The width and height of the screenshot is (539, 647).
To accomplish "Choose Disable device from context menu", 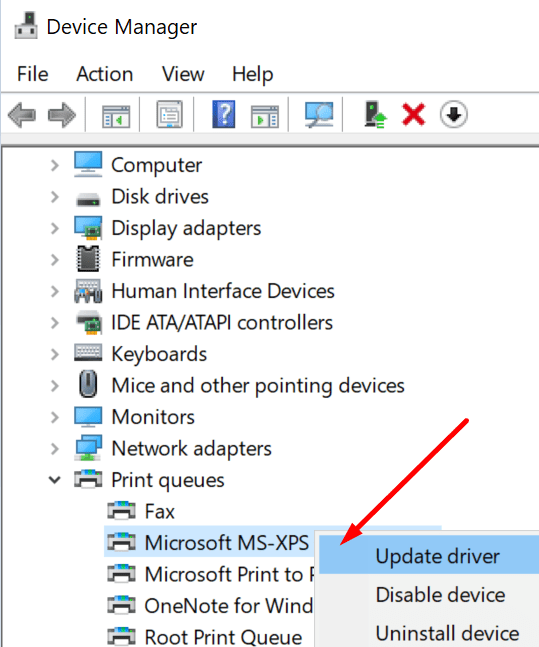I will 429,595.
